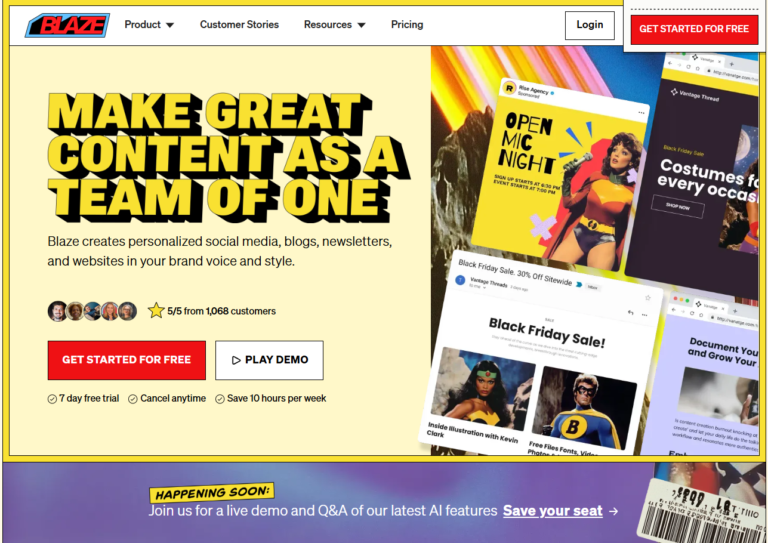
Task: Follow the Save your seat link
Action: [552, 511]
